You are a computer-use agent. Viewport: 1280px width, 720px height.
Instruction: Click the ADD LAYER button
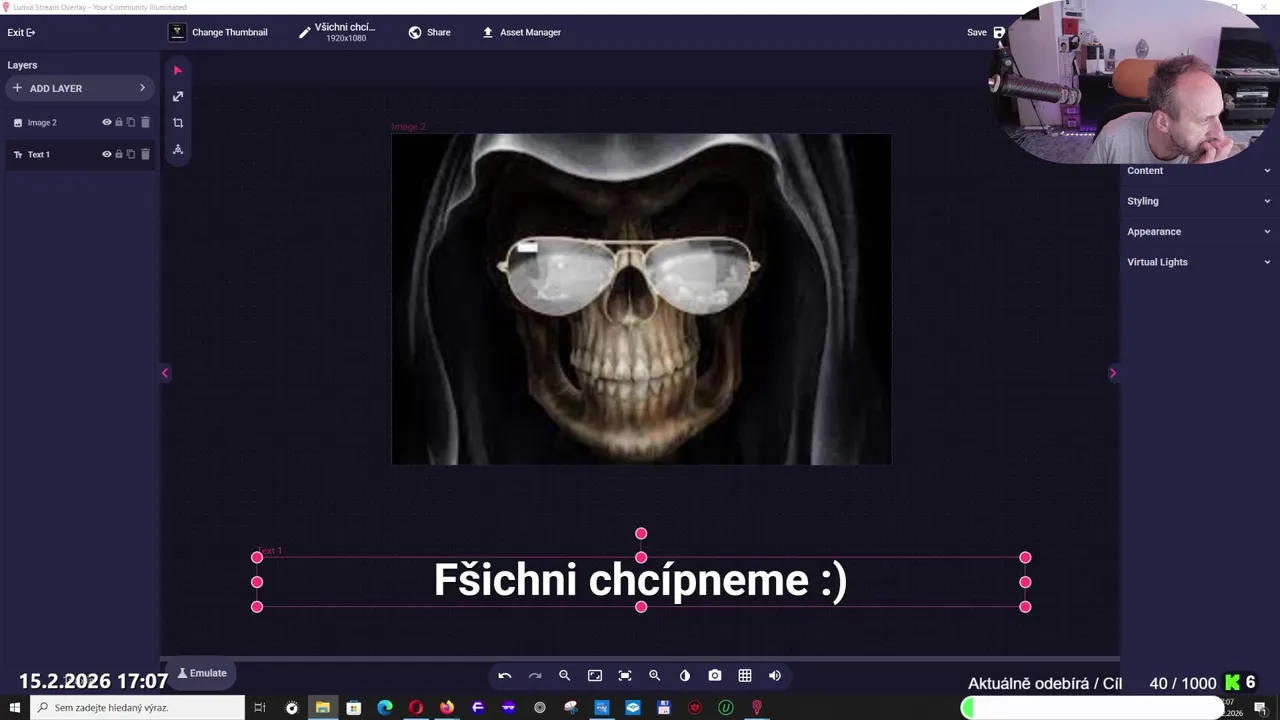point(78,89)
